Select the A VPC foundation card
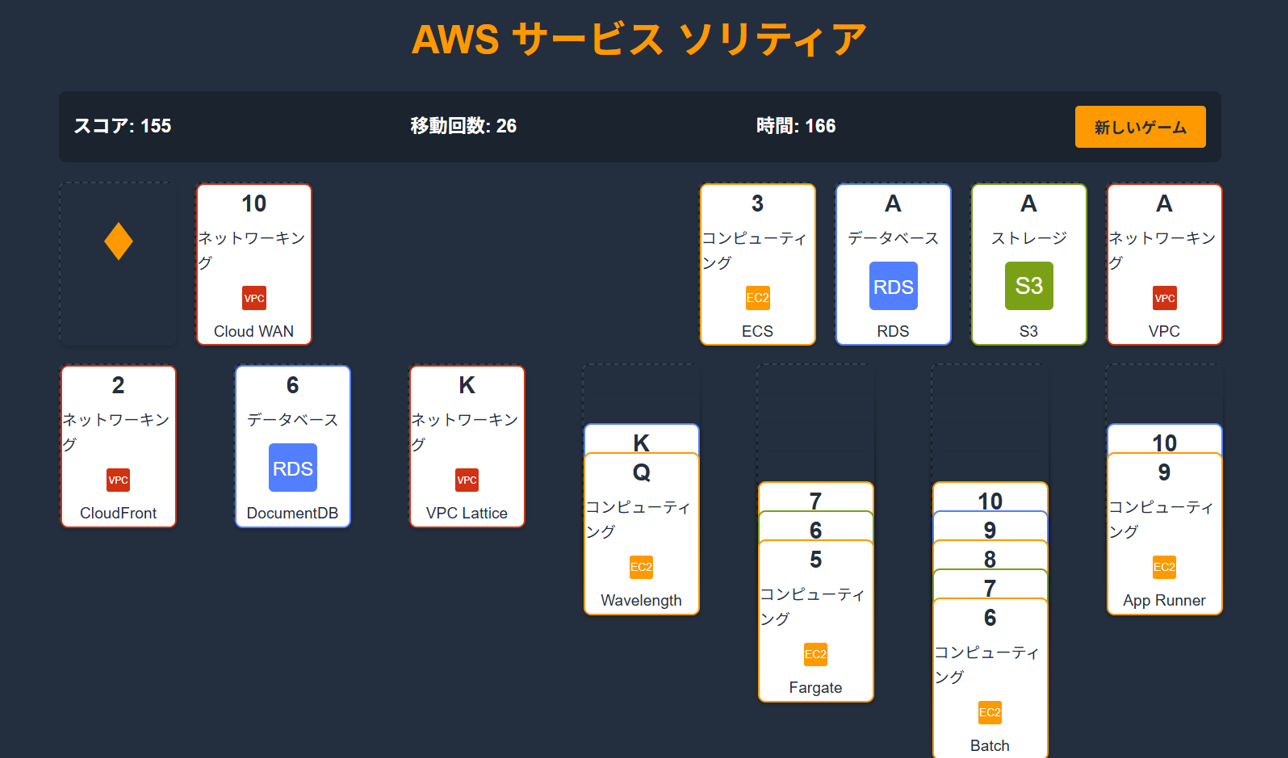The image size is (1288, 758). [1165, 264]
